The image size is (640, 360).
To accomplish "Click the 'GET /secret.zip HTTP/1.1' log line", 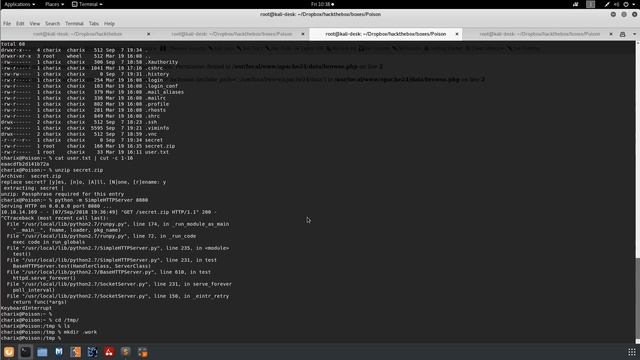I will click(x=109, y=212).
